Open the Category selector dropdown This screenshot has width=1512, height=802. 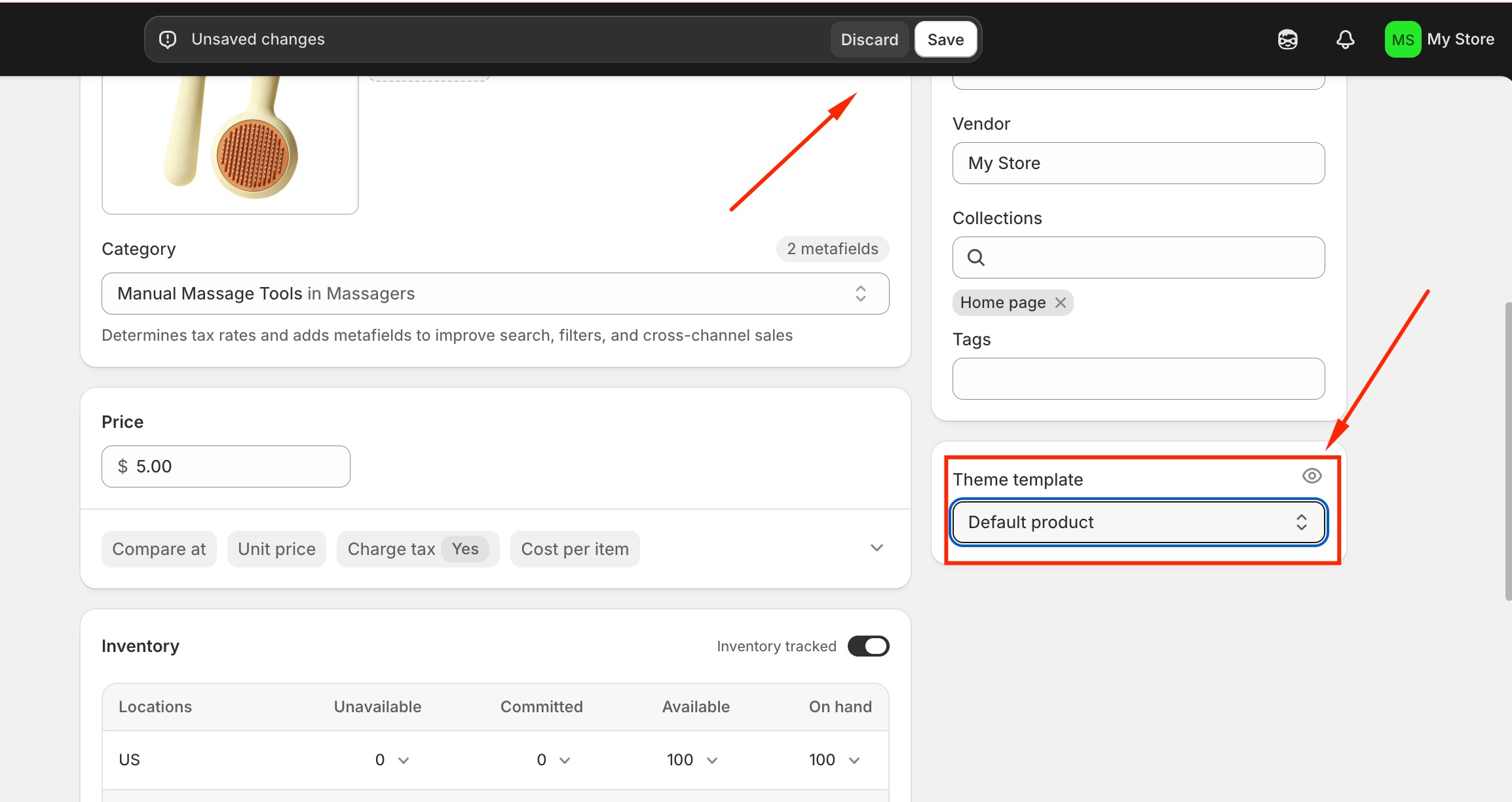(495, 294)
